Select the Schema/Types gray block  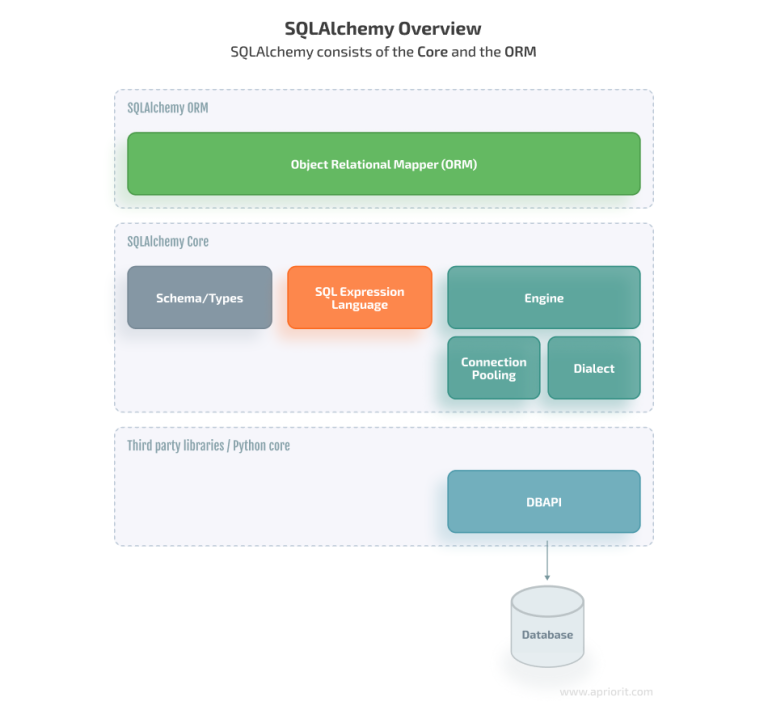199,298
